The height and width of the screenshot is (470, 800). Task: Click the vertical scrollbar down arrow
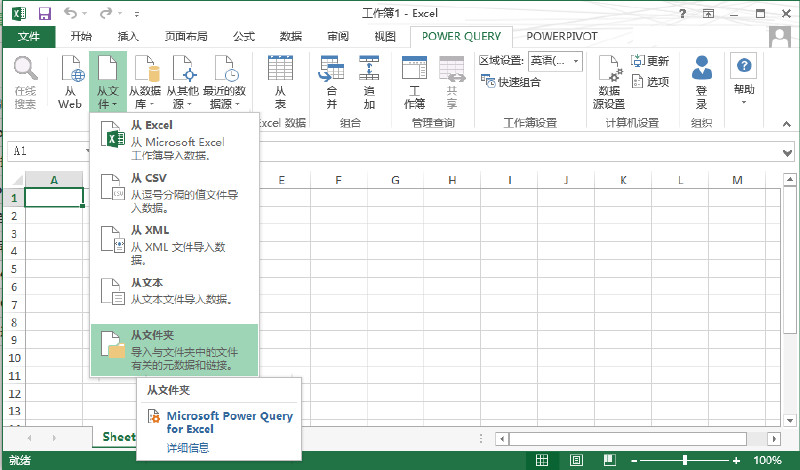pyautogui.click(x=789, y=420)
